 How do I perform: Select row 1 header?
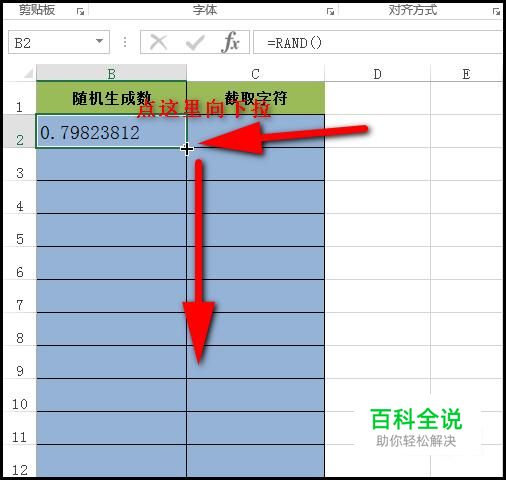point(19,98)
